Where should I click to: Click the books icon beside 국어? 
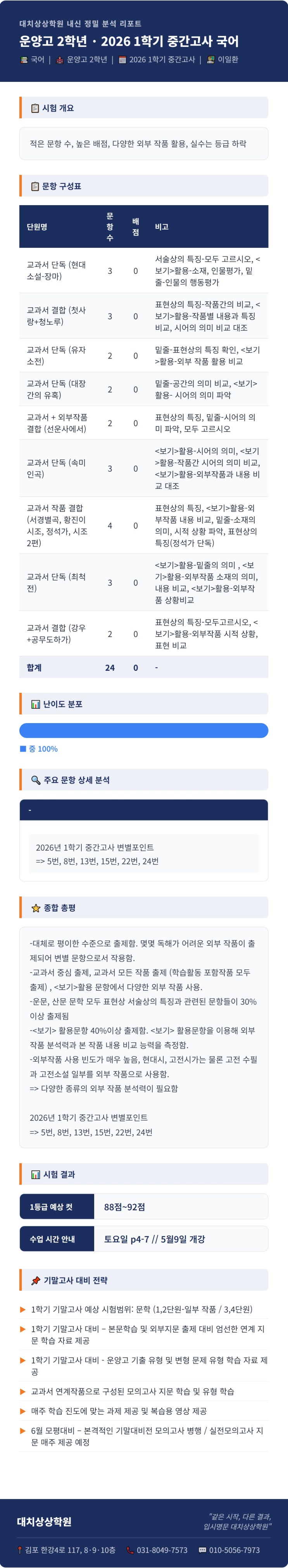click(24, 60)
